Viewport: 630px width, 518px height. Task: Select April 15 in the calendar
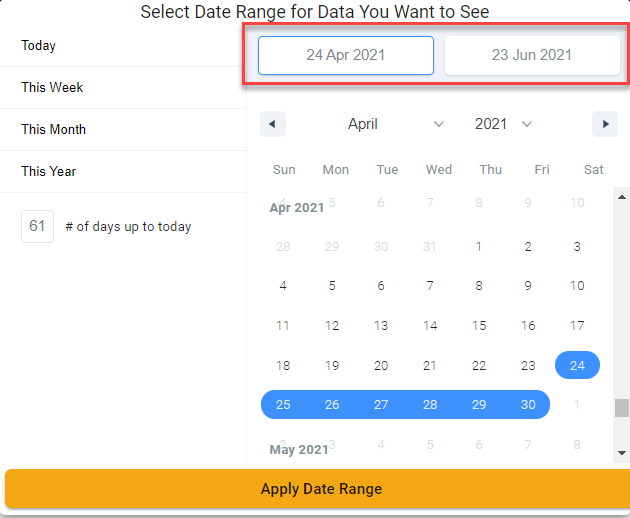point(479,326)
